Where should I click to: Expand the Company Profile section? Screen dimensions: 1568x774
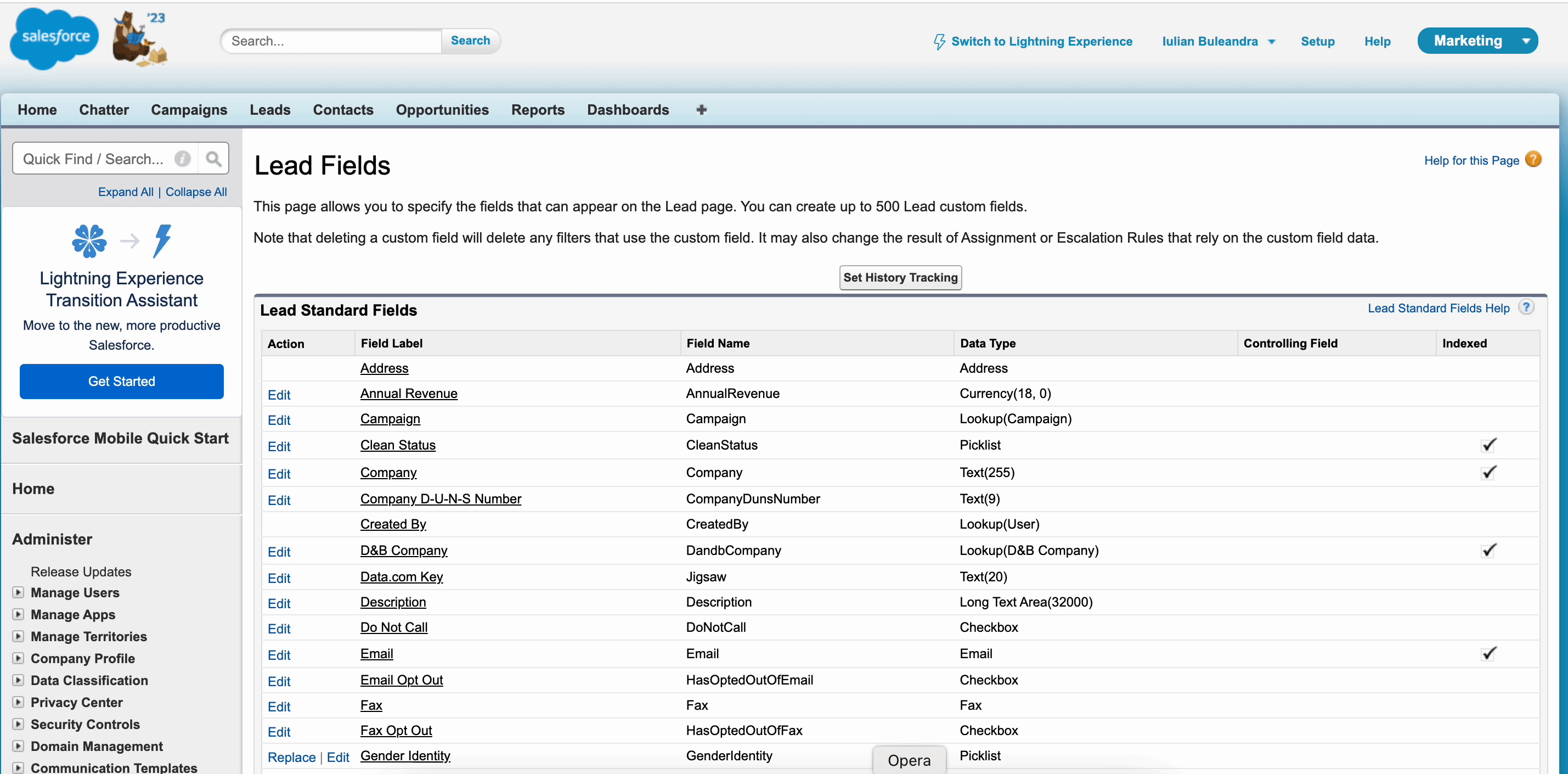point(19,658)
